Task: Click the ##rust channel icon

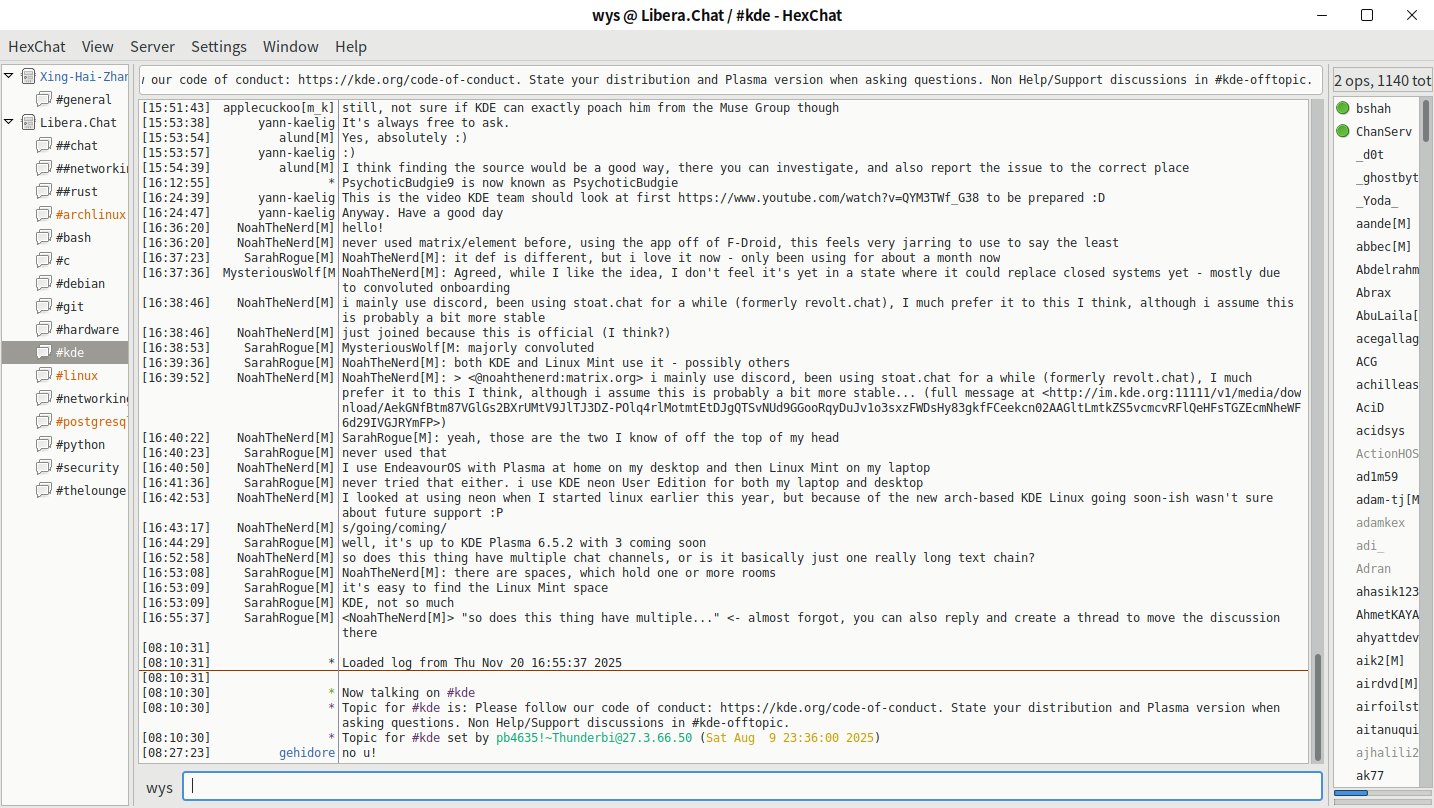Action: (x=43, y=191)
